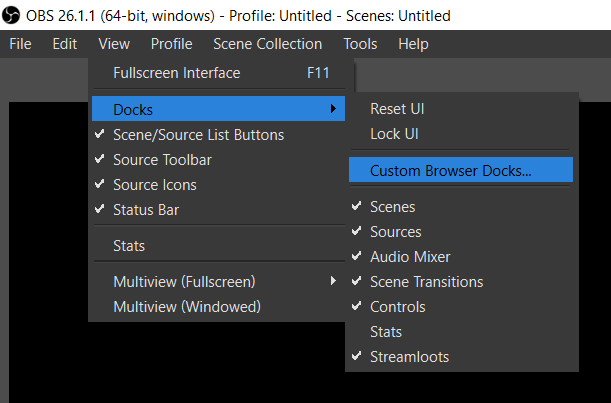The image size is (611, 403).
Task: Toggle the Scene Transitions dock
Action: (426, 282)
